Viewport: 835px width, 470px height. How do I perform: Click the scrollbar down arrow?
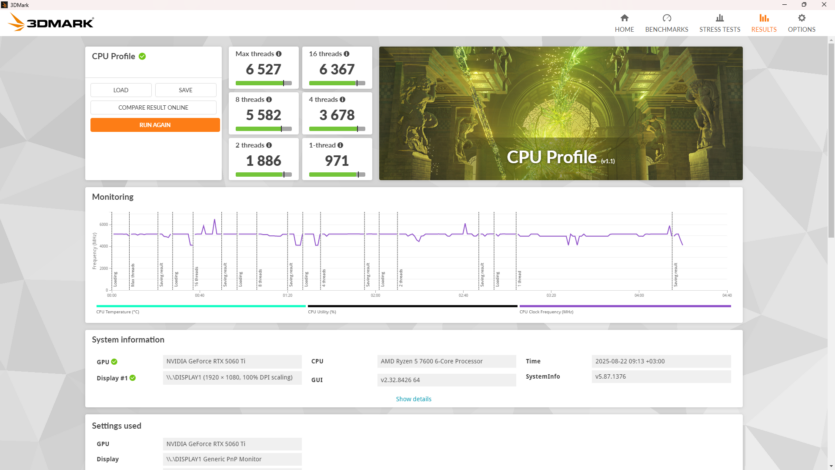(x=831, y=466)
